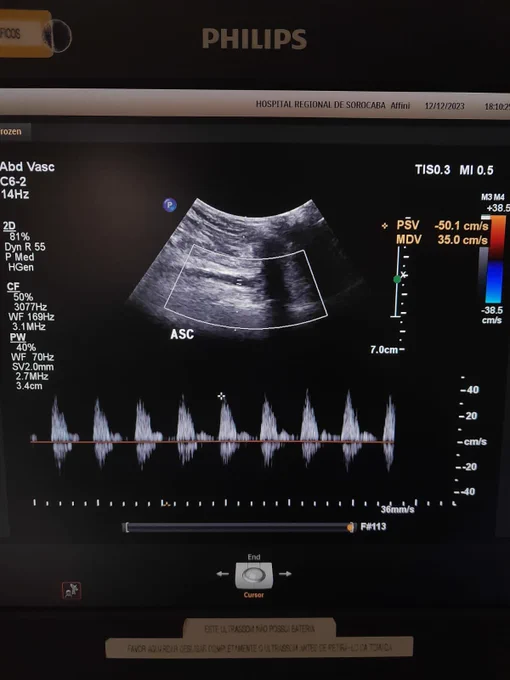Click the 3.4cm sample depth text
Image resolution: width=510 pixels, height=680 pixels.
tap(29, 386)
